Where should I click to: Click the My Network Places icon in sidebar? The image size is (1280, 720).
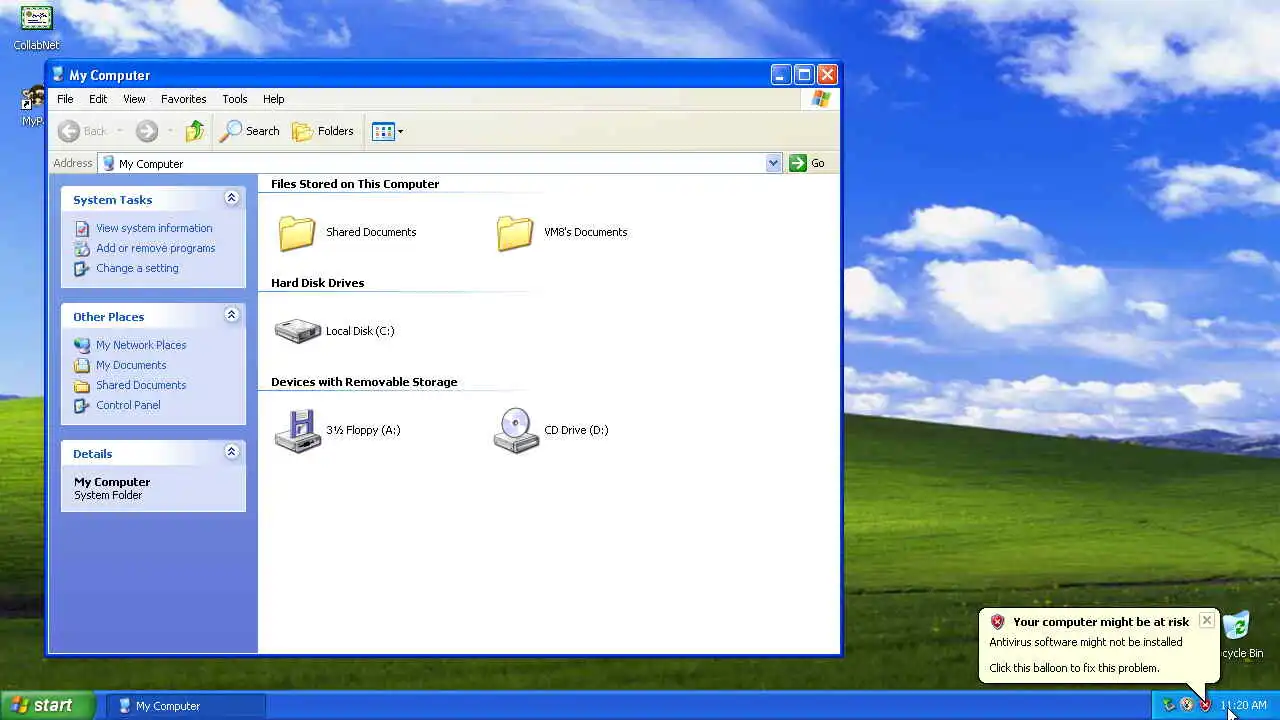click(x=82, y=345)
